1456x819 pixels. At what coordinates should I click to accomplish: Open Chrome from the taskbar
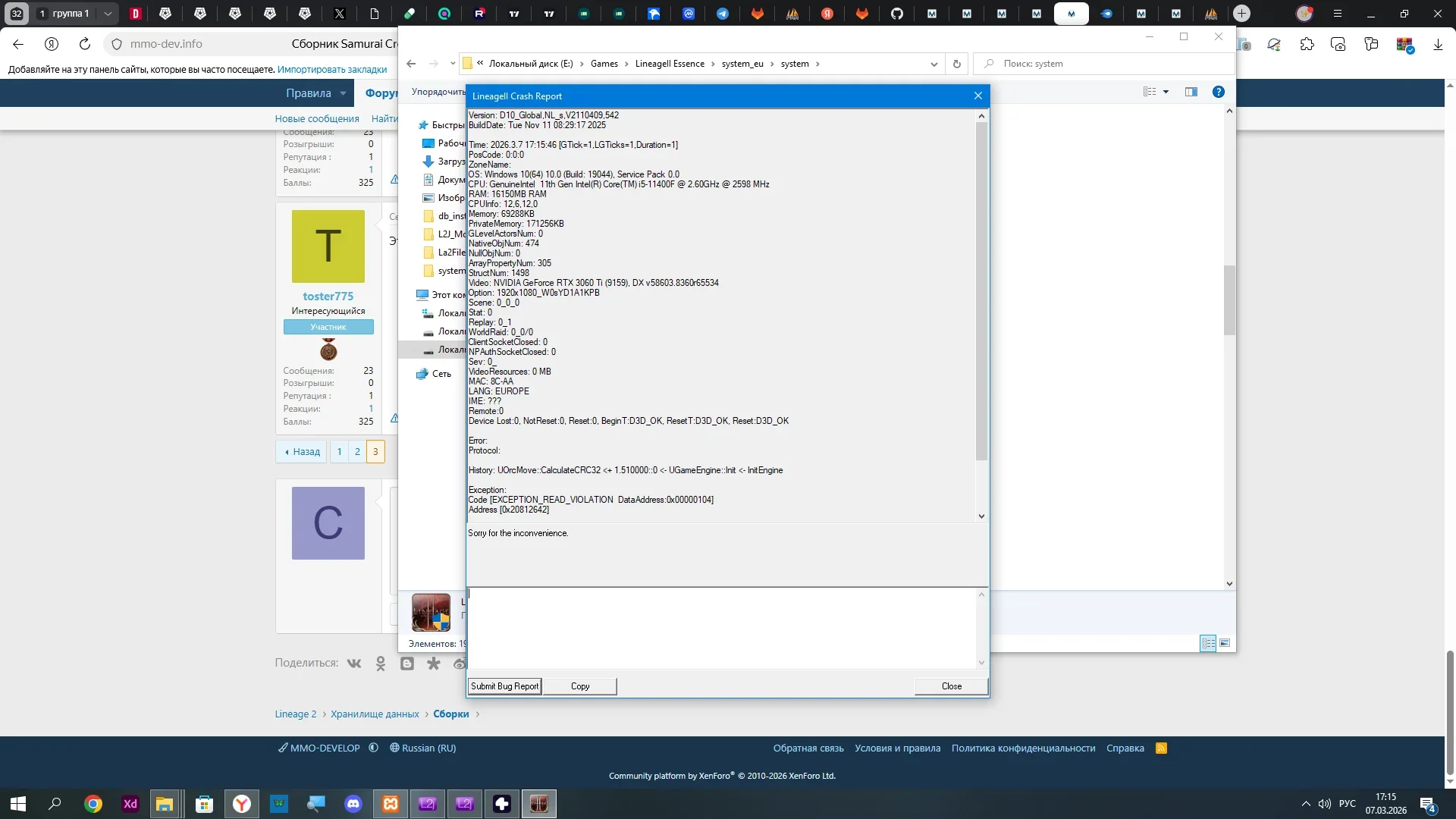(93, 804)
